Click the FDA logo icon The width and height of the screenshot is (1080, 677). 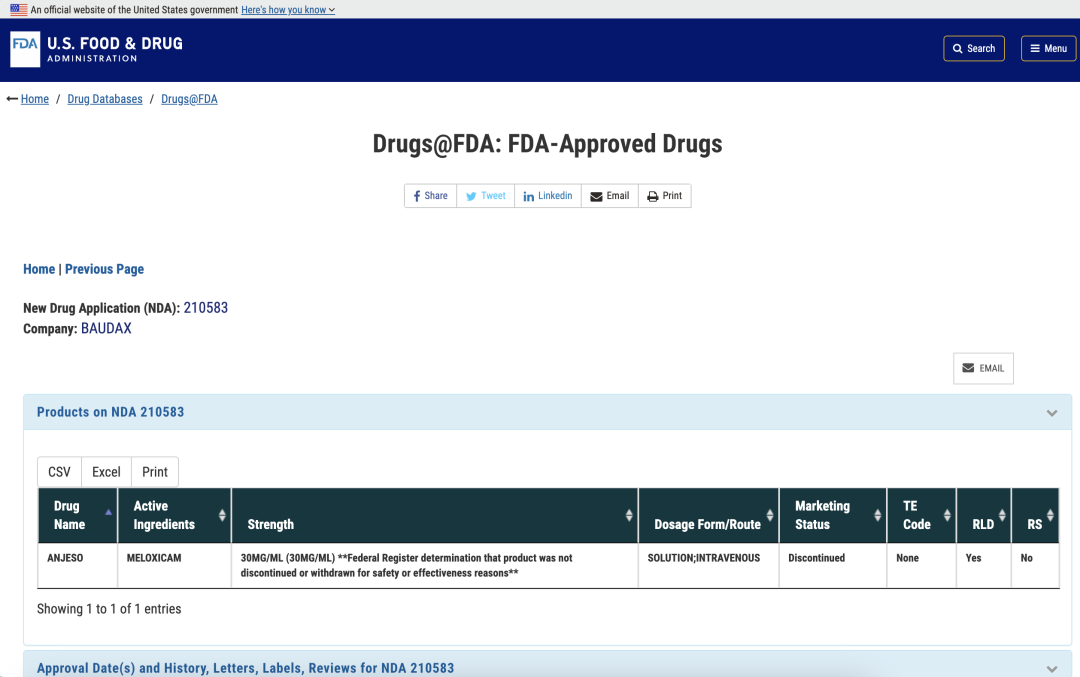[25, 49]
